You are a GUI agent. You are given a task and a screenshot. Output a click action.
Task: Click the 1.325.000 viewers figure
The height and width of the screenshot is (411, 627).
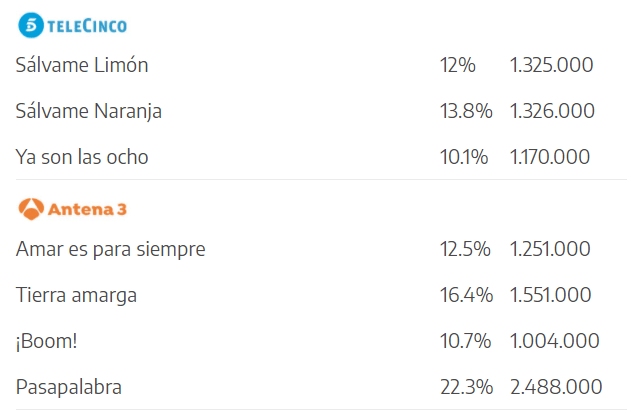(x=551, y=65)
